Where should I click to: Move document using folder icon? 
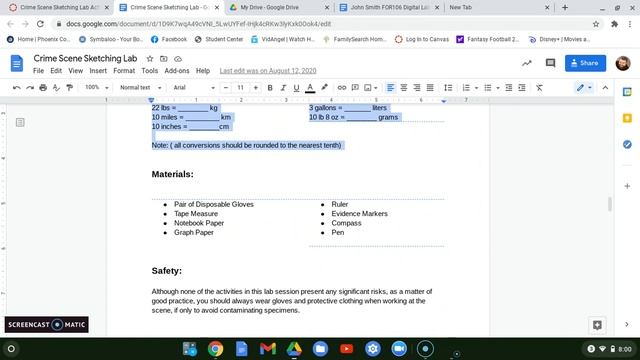pyautogui.click(x=164, y=59)
